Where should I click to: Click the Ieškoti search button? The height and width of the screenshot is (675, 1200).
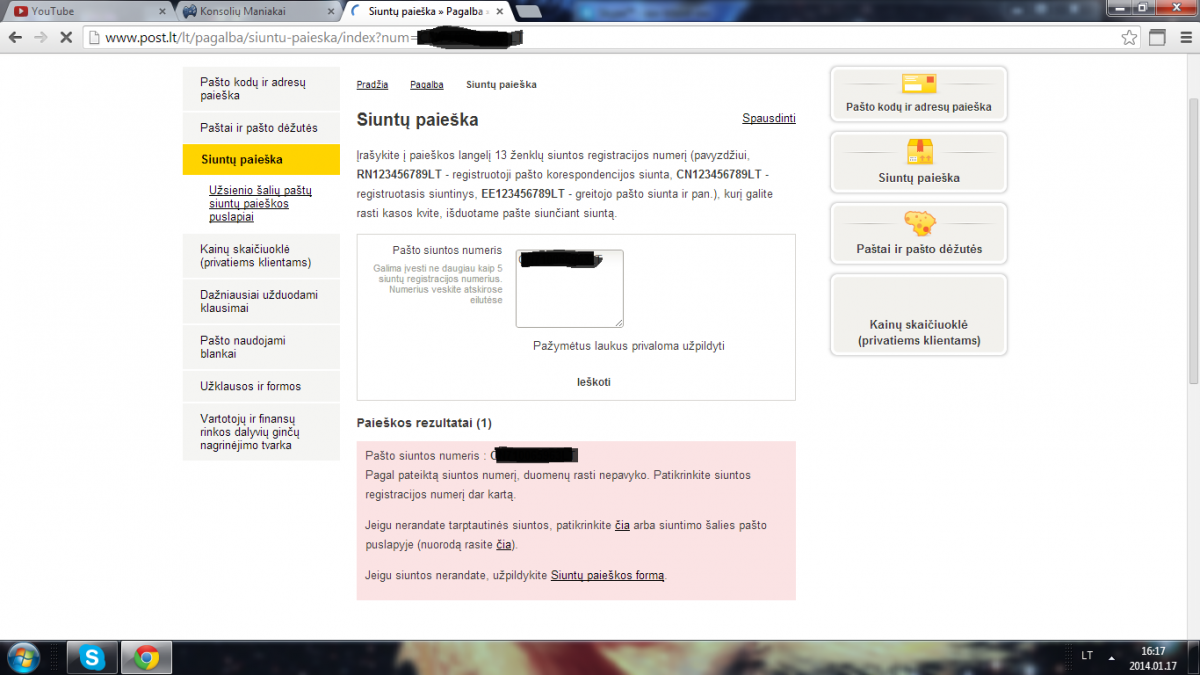[593, 382]
